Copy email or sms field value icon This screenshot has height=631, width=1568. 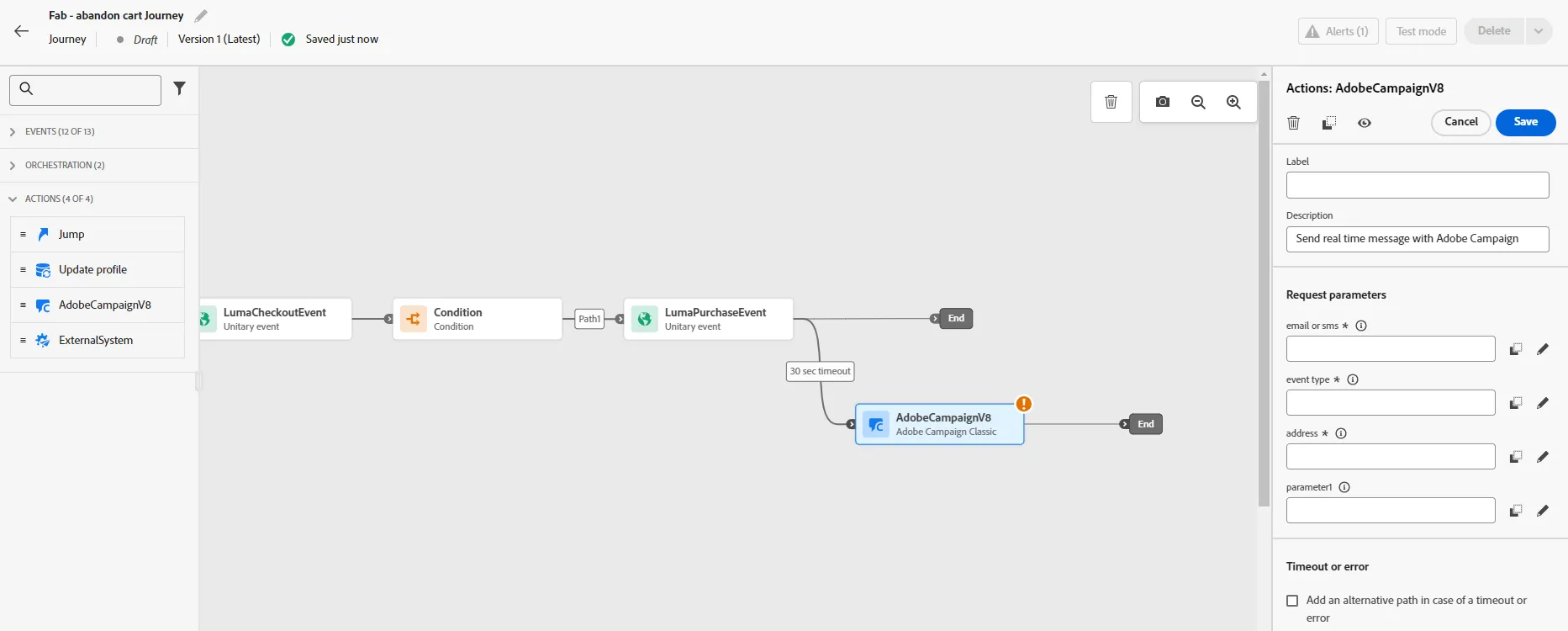(x=1516, y=349)
